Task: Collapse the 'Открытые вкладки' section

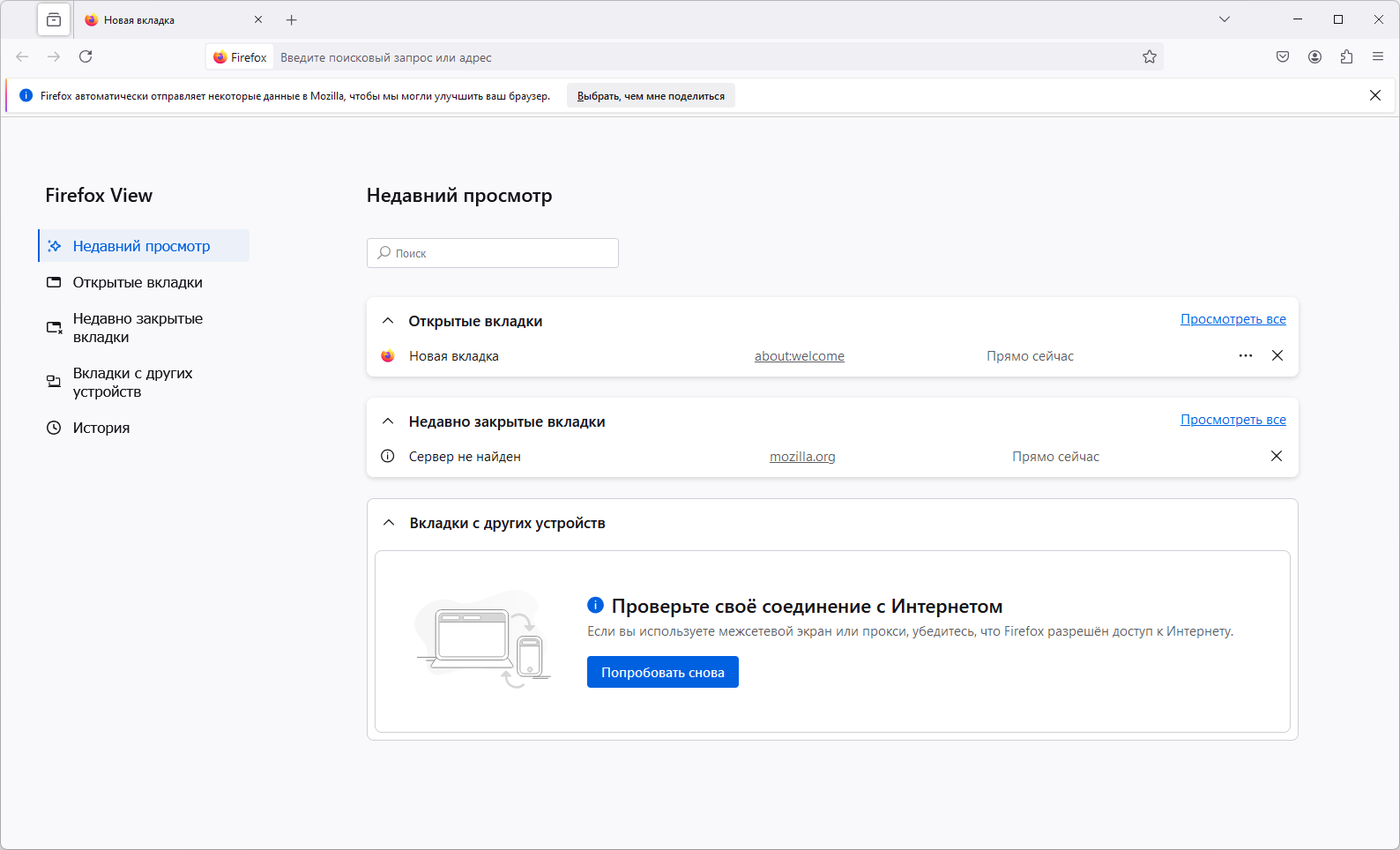Action: pos(388,321)
